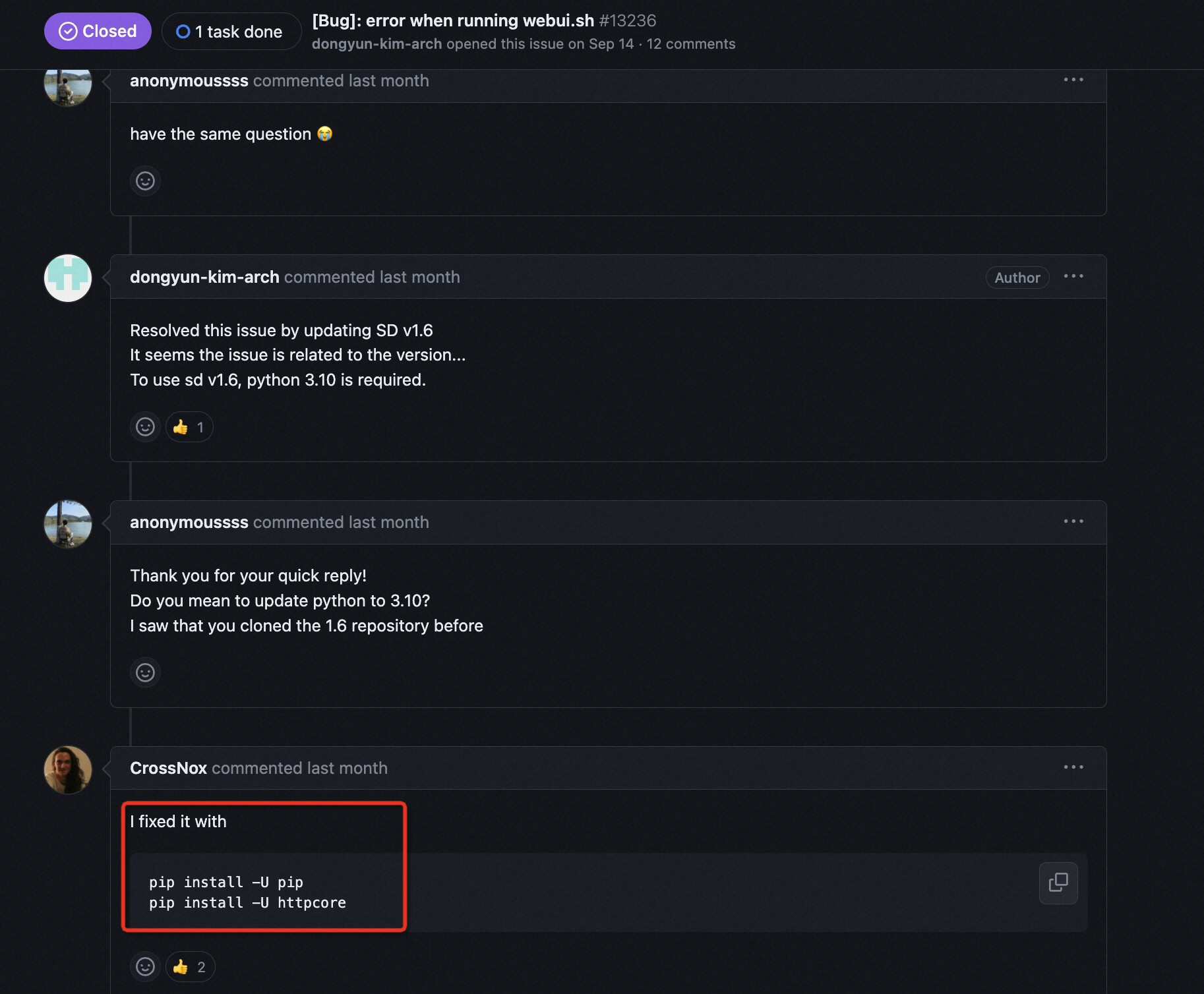
Task: Open options menu on anonymoussss's top comment
Action: [x=1073, y=80]
